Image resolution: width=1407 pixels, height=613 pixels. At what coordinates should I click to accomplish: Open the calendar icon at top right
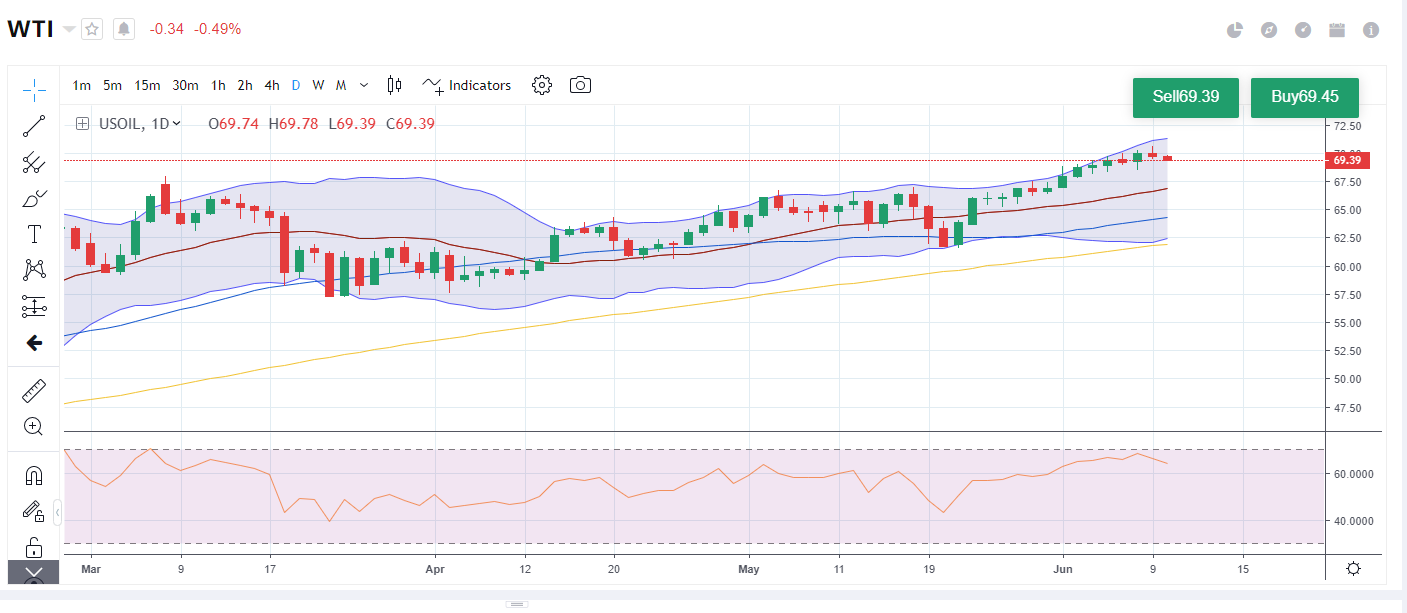[x=1337, y=30]
